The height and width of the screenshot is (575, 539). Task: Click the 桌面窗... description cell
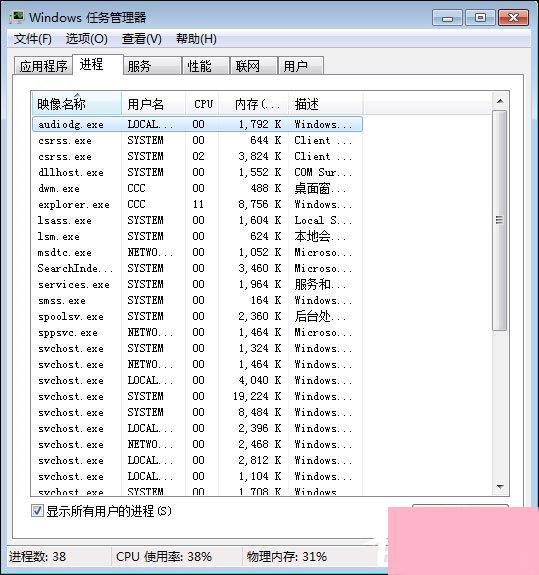pyautogui.click(x=320, y=188)
